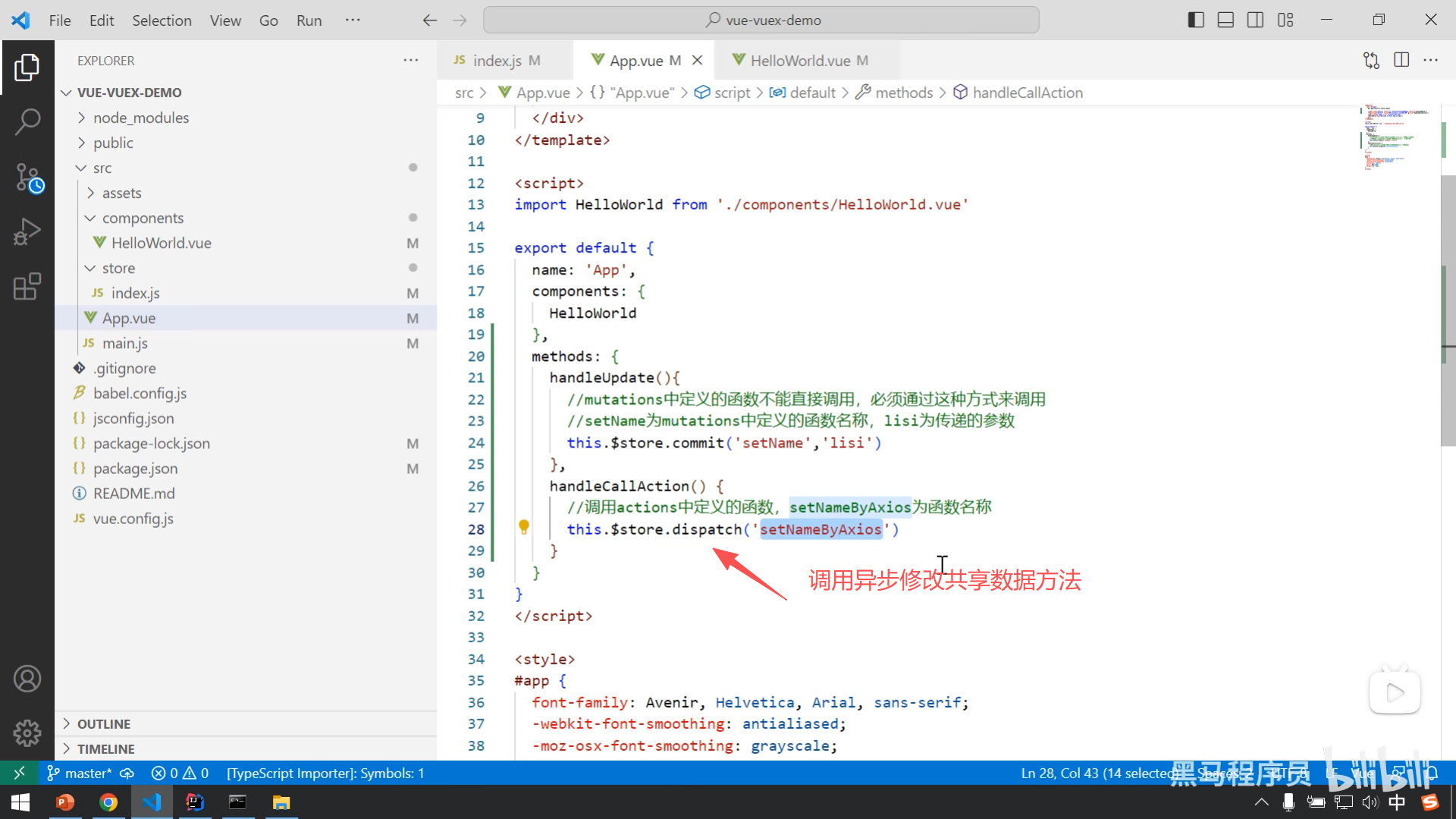The height and width of the screenshot is (819, 1456).
Task: Click errors and warnings status indicator
Action: coord(180,773)
